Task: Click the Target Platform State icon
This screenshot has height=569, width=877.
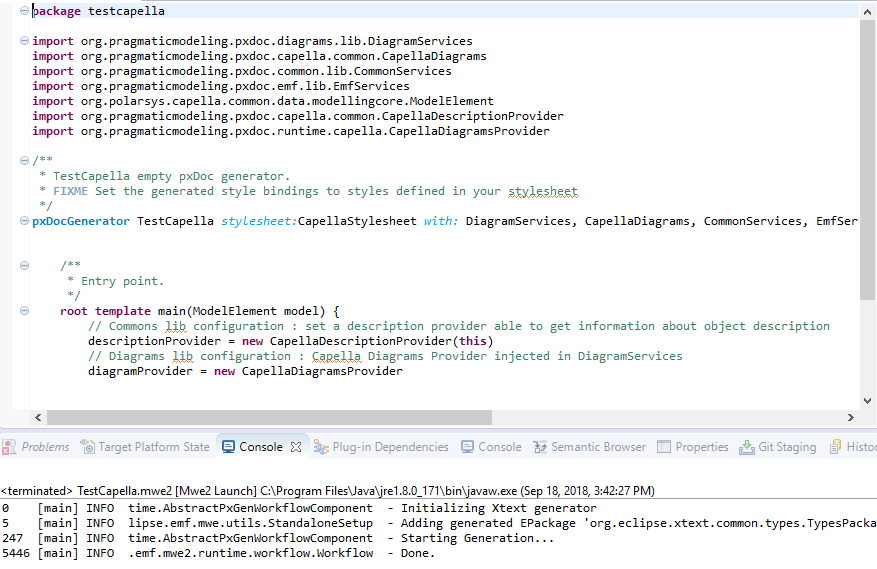Action: pos(88,447)
